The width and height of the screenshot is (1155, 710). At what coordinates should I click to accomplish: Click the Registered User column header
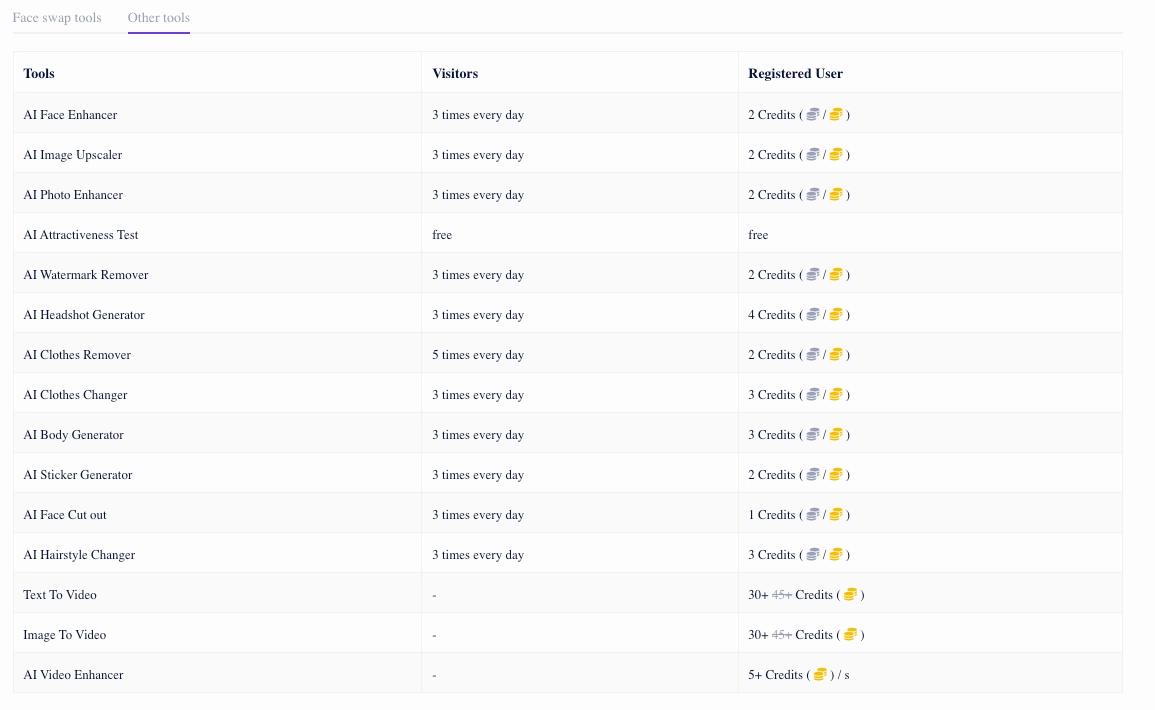coord(795,73)
